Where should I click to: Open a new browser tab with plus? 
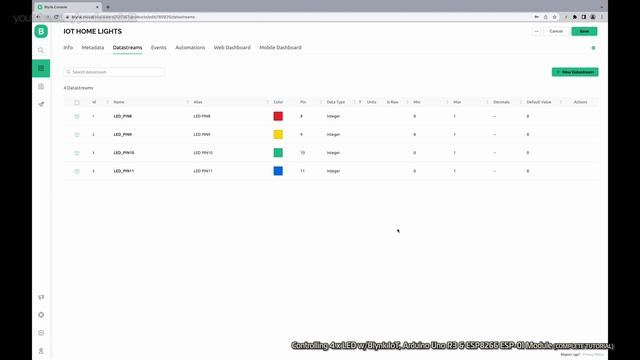(108, 7)
